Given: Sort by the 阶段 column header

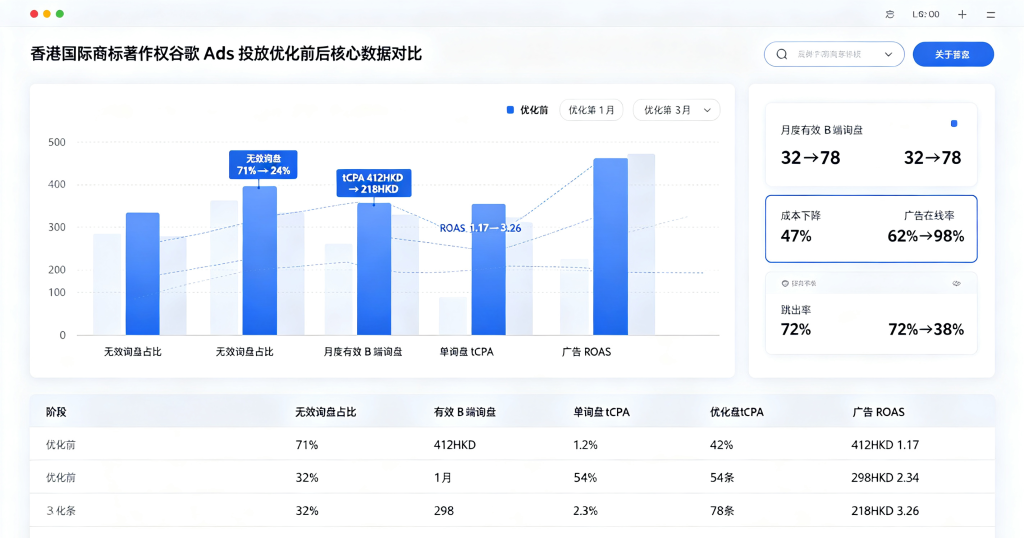Looking at the screenshot, I should point(56,412).
